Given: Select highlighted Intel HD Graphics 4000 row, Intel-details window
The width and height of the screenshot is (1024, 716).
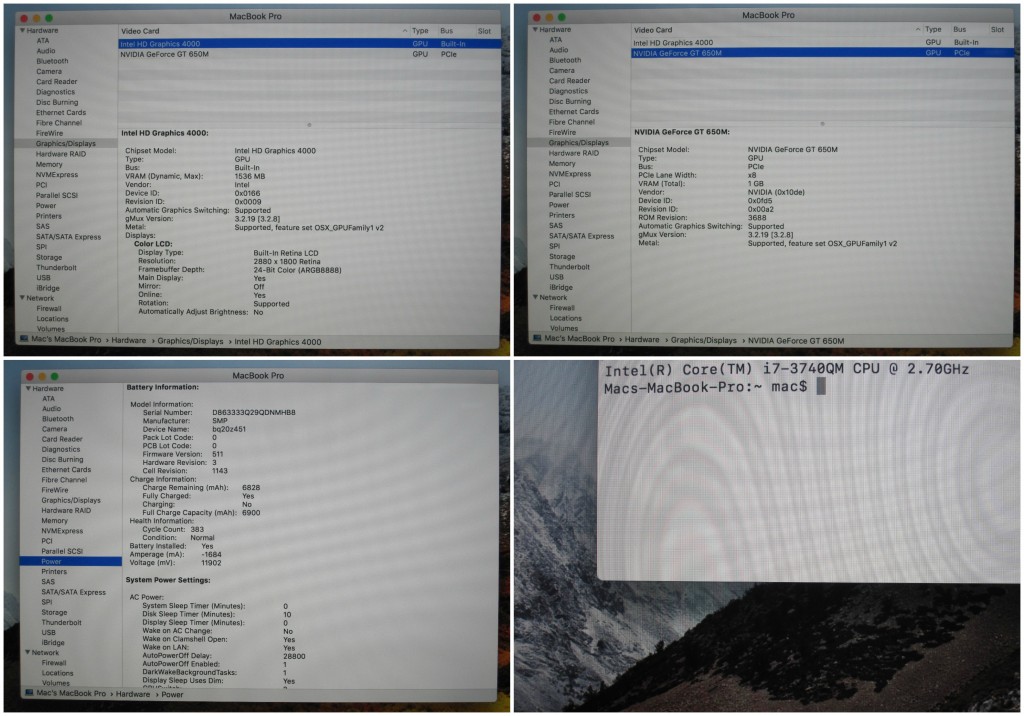Looking at the screenshot, I should tap(310, 44).
